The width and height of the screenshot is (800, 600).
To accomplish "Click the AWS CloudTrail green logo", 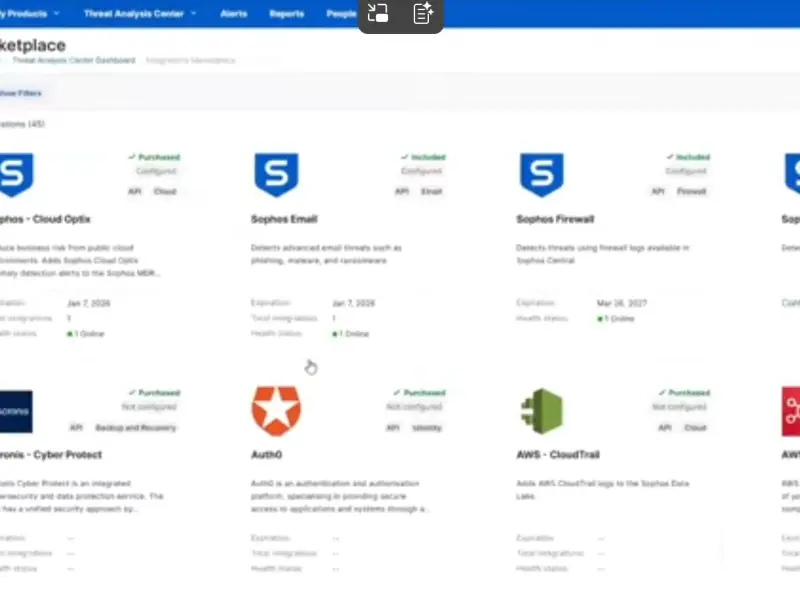I will pos(541,411).
